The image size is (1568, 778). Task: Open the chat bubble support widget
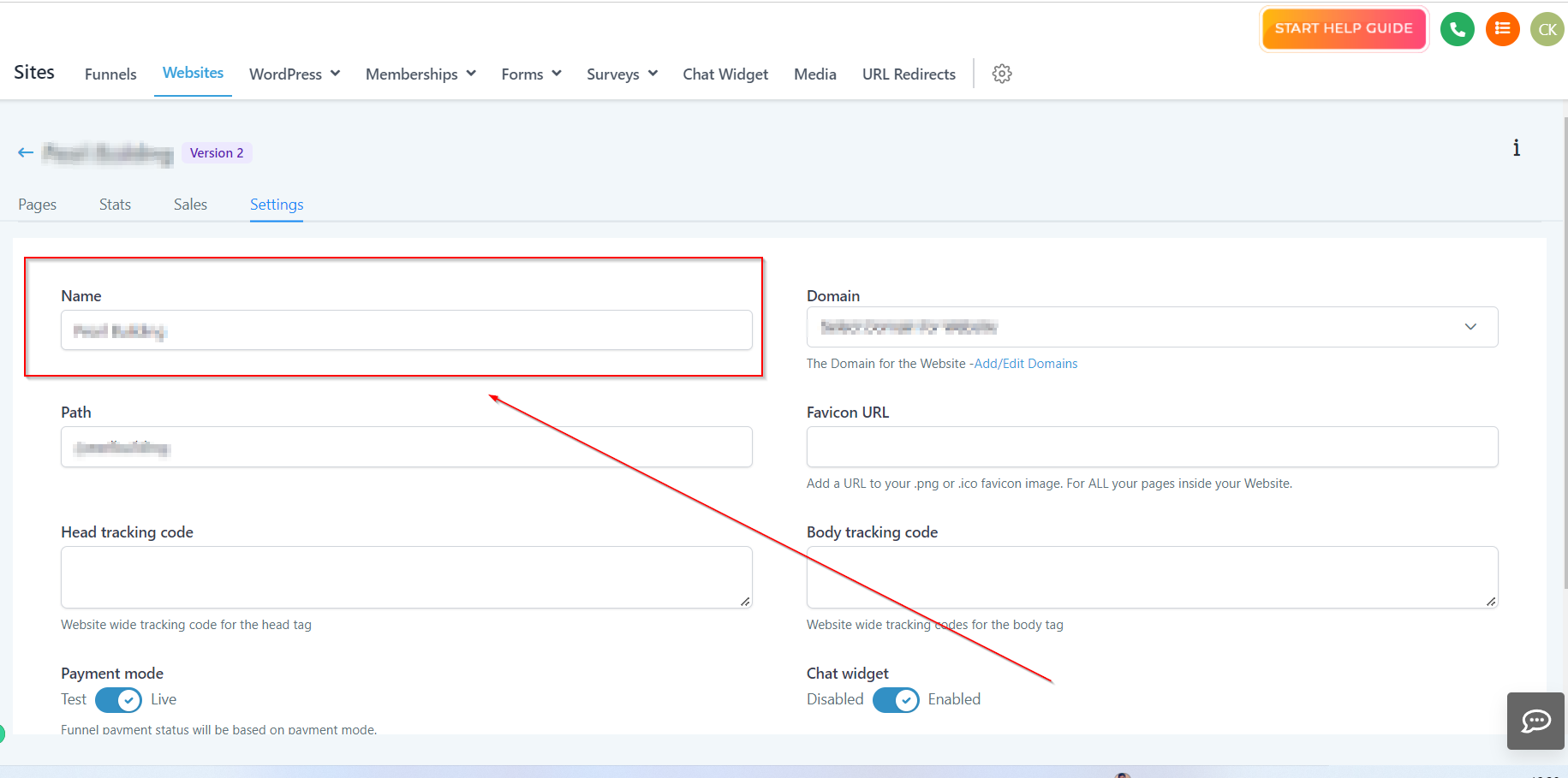click(1535, 721)
